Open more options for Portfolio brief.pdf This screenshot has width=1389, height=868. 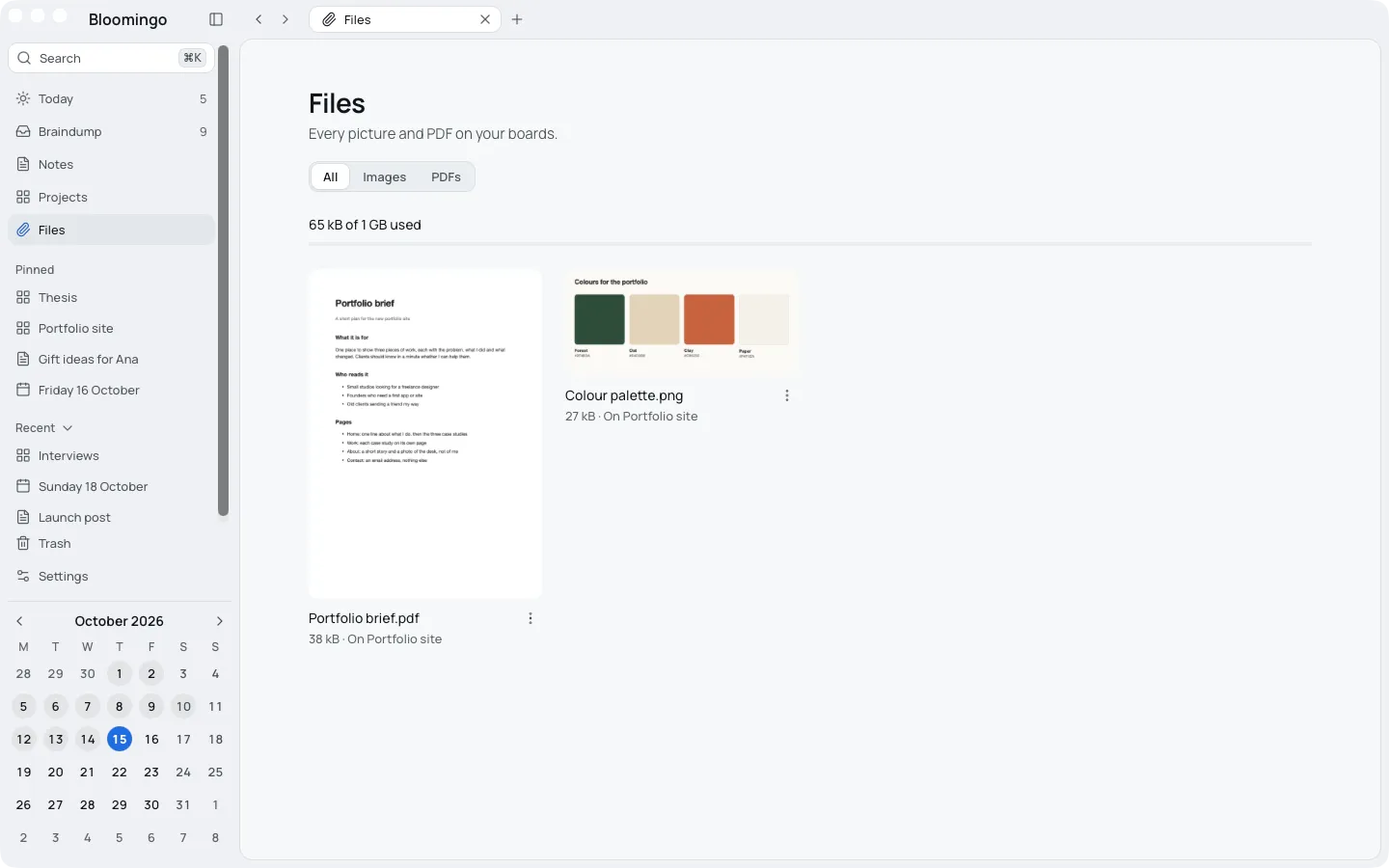531,619
